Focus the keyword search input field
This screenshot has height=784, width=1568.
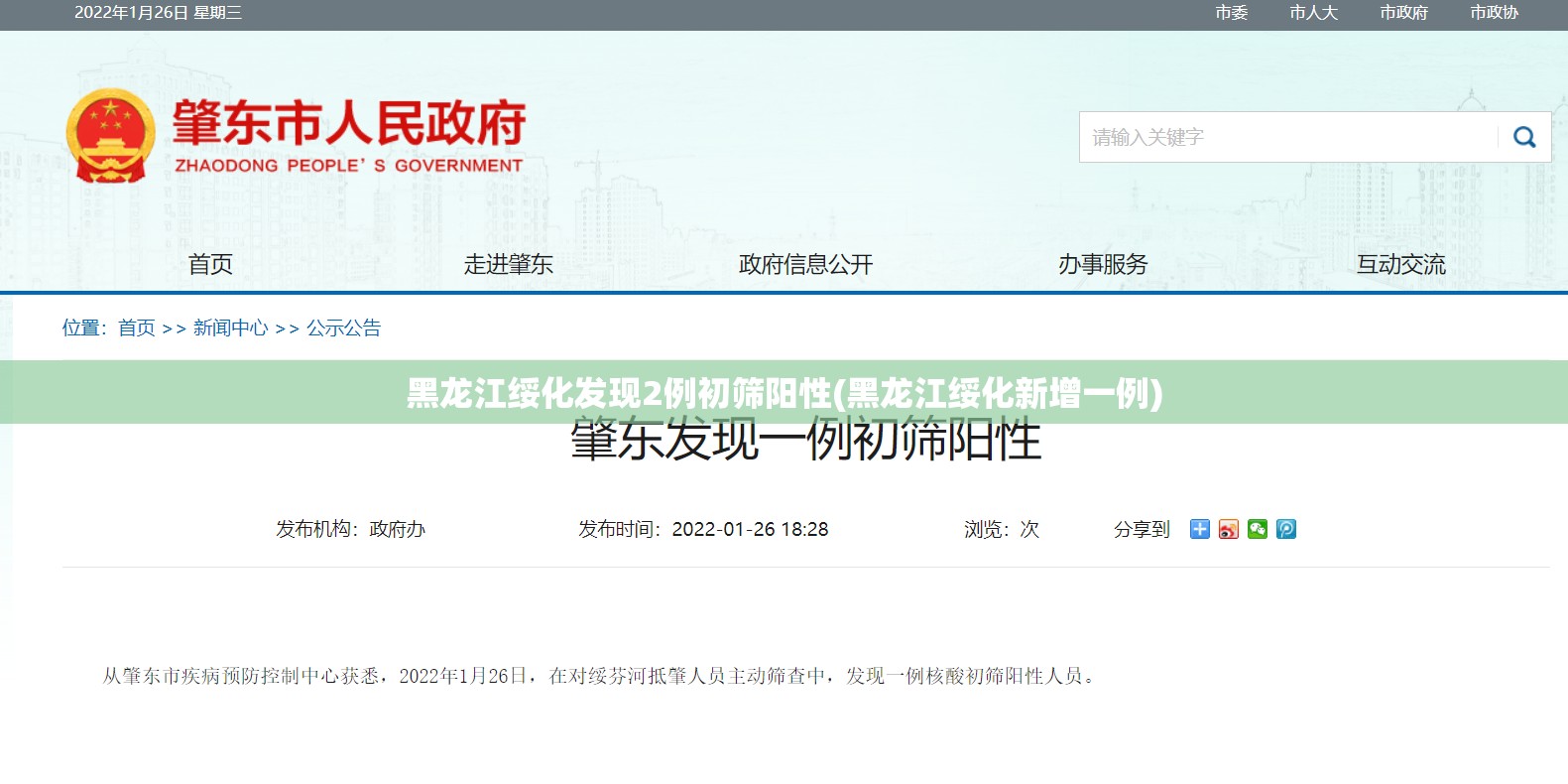pyautogui.click(x=1289, y=137)
